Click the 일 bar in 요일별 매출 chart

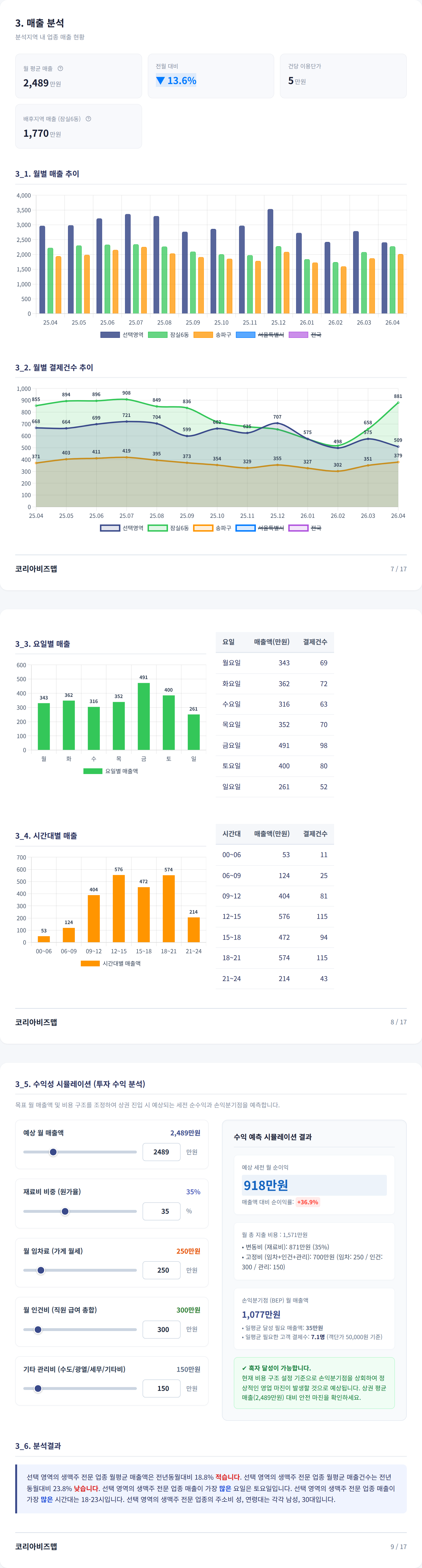coord(194,732)
